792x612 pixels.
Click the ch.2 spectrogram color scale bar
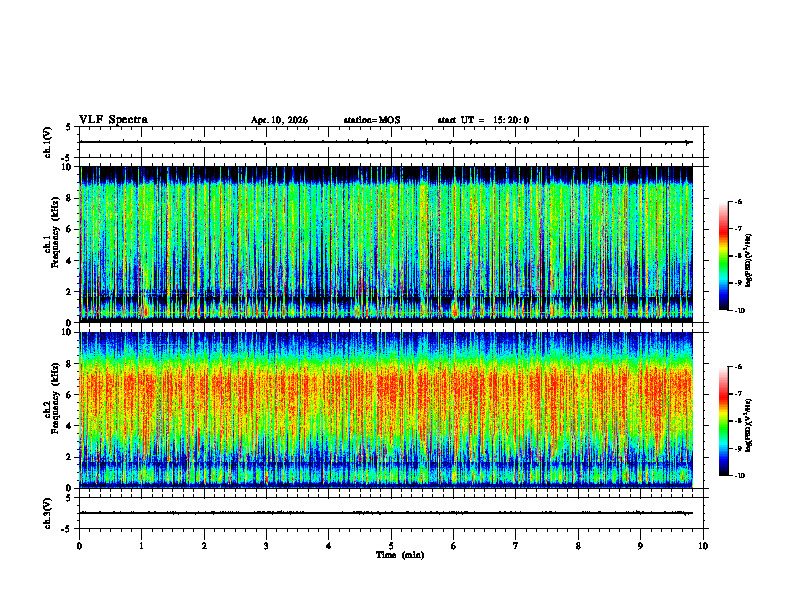[723, 421]
